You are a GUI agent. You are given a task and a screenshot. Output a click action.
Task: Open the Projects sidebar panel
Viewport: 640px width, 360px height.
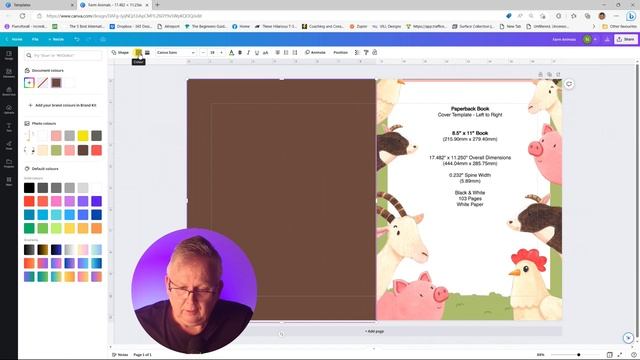(x=9, y=163)
